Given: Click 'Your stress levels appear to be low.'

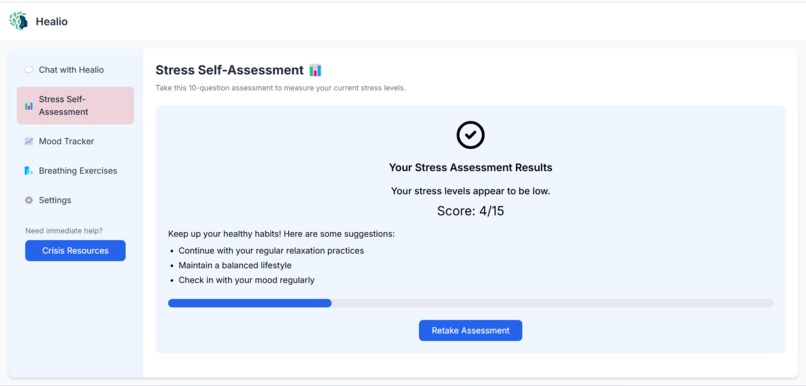Looking at the screenshot, I should 470,191.
